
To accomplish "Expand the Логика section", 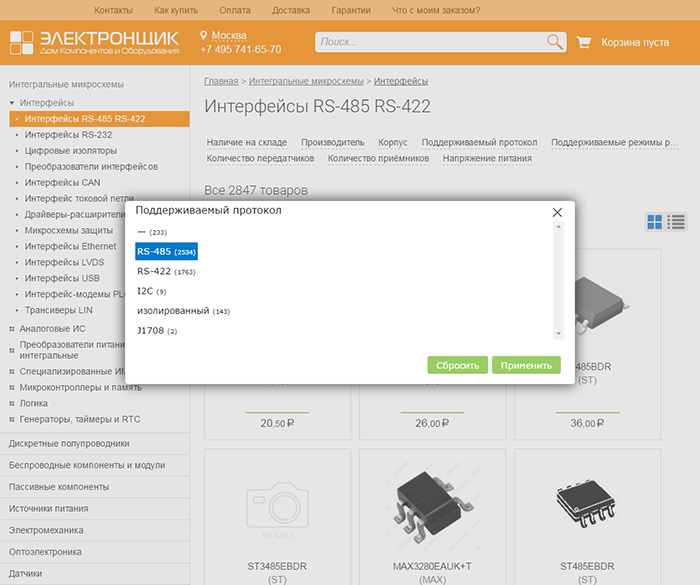I will pyautogui.click(x=12, y=403).
